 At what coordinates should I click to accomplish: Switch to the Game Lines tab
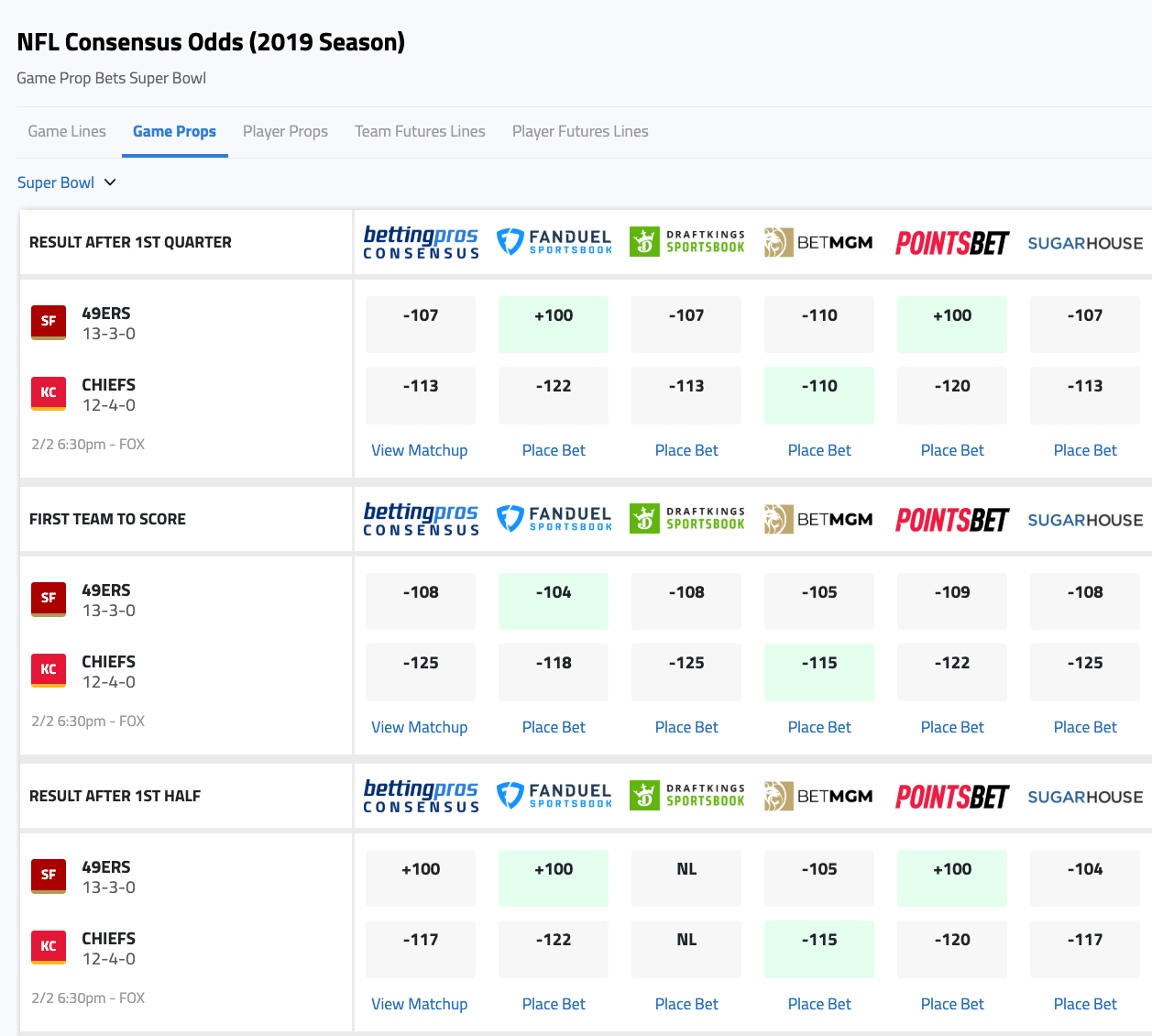pyautogui.click(x=67, y=131)
